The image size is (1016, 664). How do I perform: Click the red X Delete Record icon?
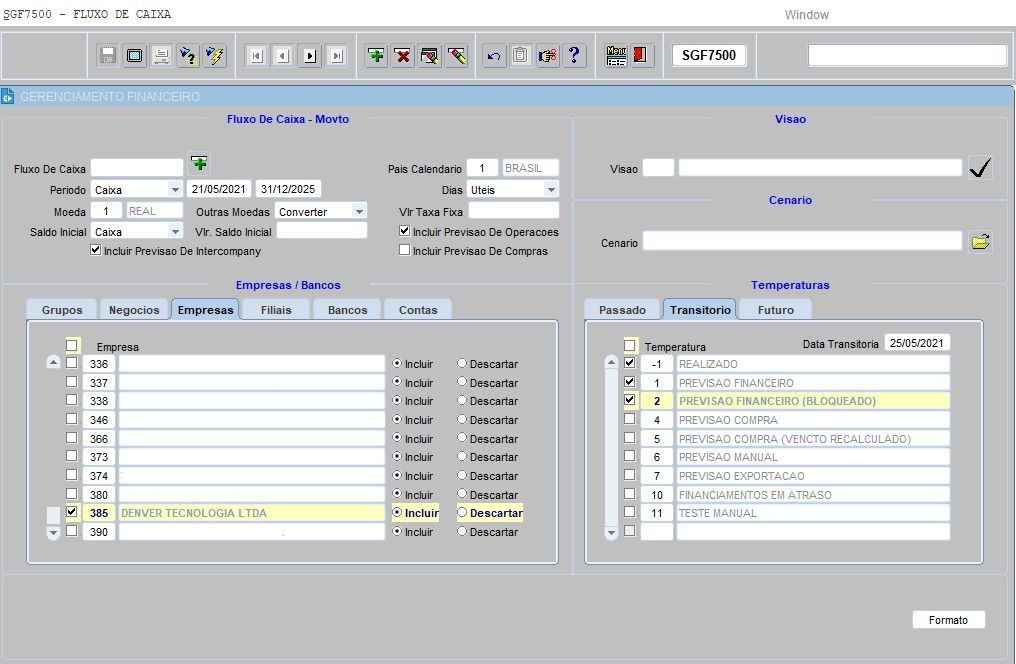pyautogui.click(x=402, y=56)
